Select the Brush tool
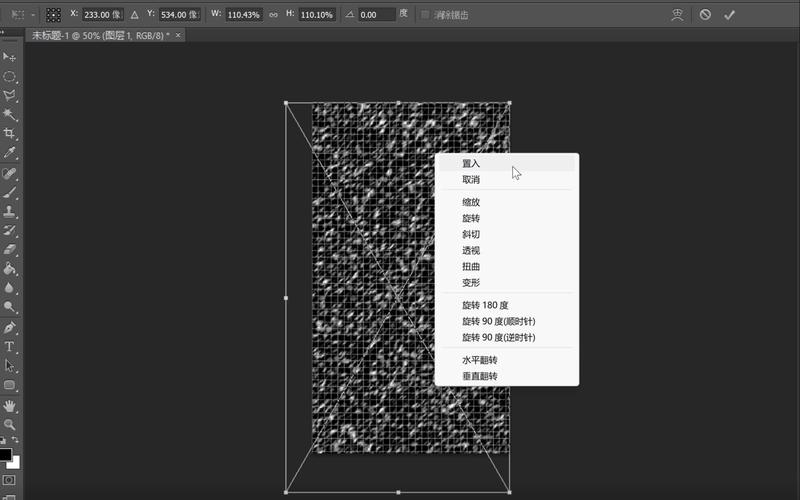This screenshot has width=800, height=500. tap(9, 192)
